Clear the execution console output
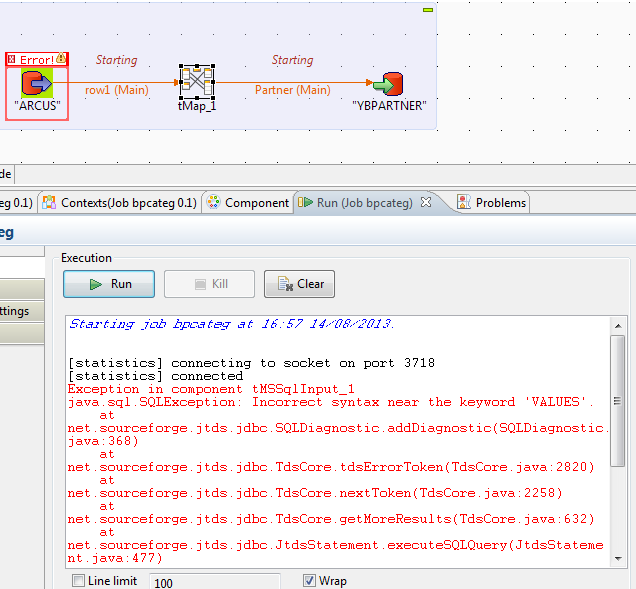The width and height of the screenshot is (636, 589). pos(299,284)
